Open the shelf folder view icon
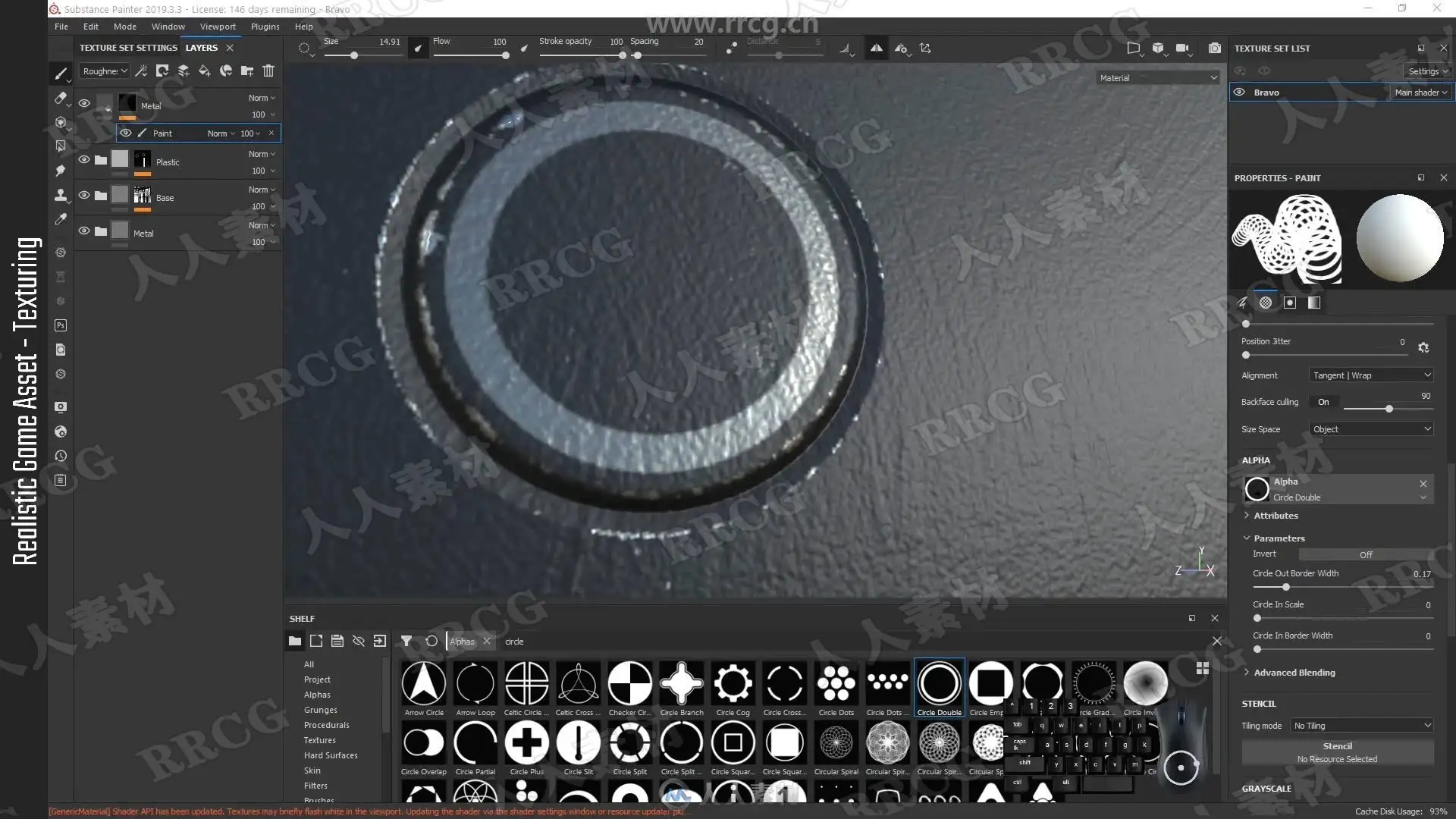 pos(295,641)
